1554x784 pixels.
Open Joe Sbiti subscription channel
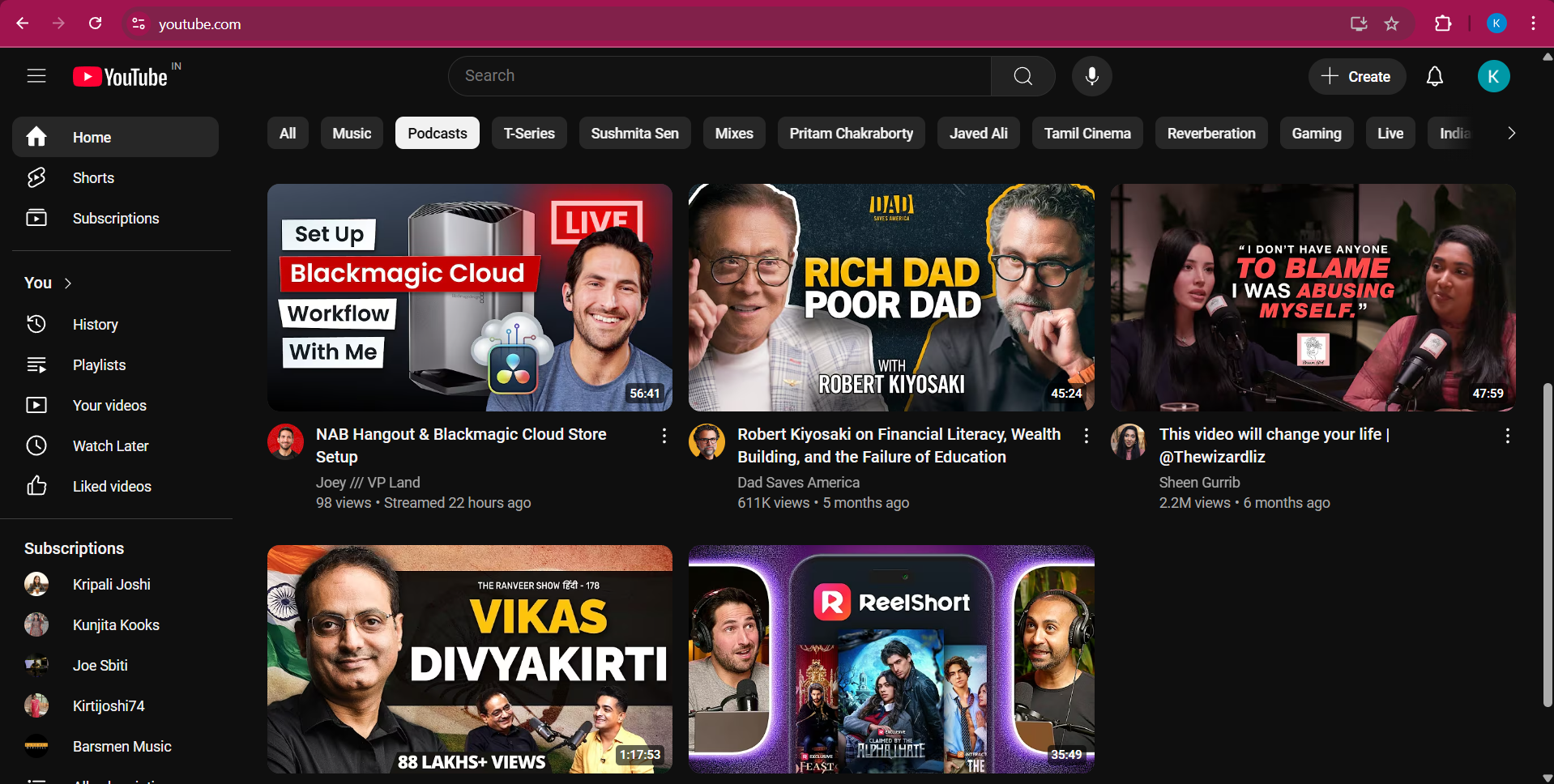coord(115,665)
